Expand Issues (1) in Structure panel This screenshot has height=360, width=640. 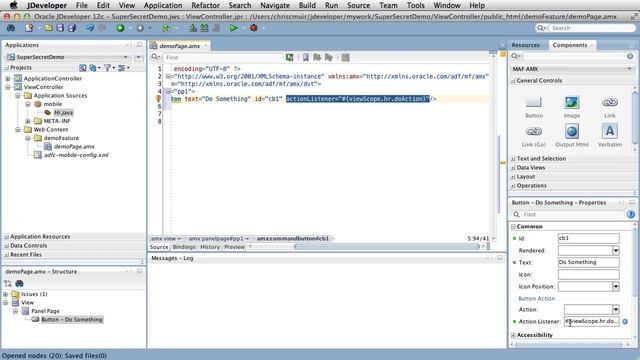pos(6,294)
